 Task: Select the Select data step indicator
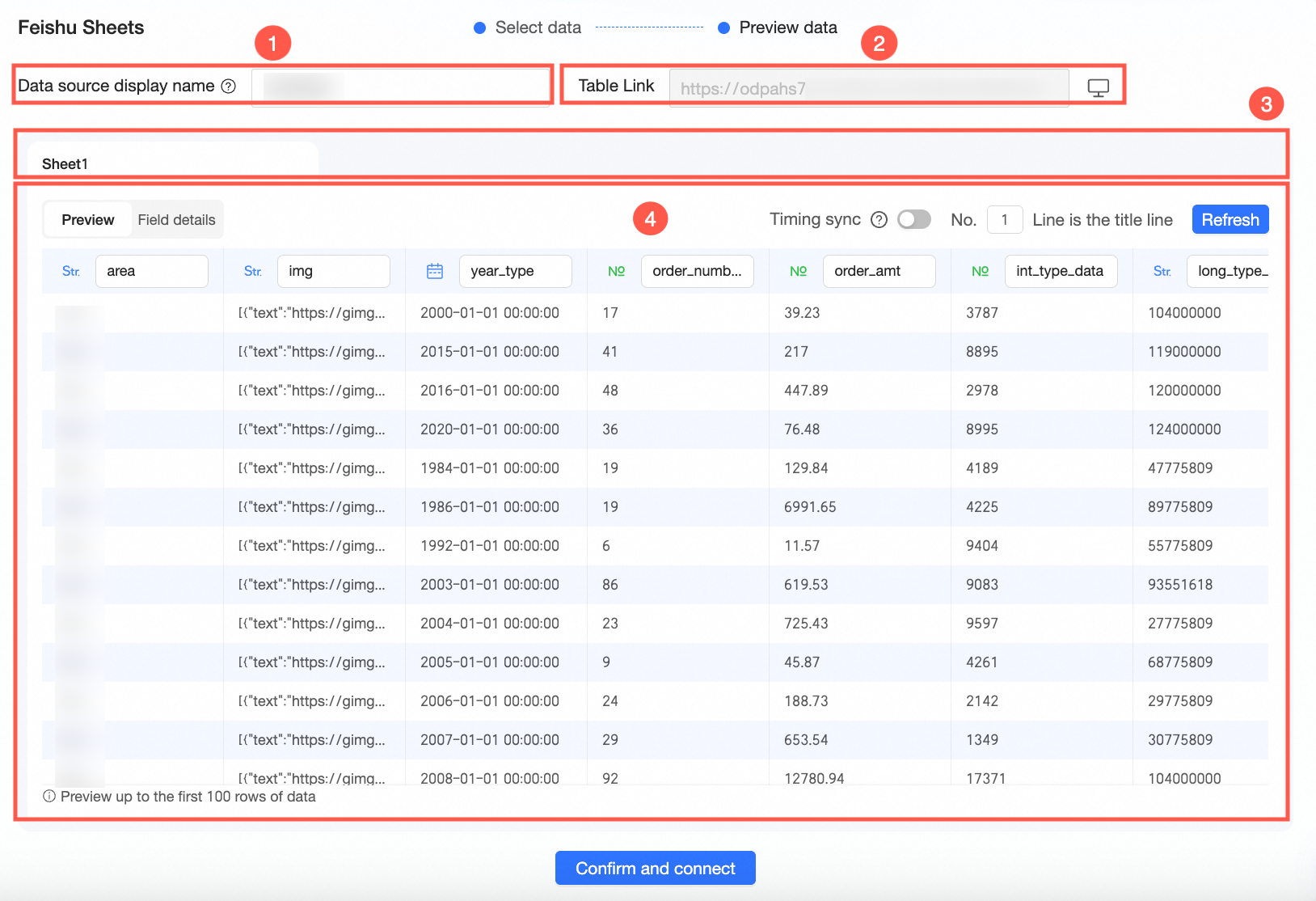(527, 27)
